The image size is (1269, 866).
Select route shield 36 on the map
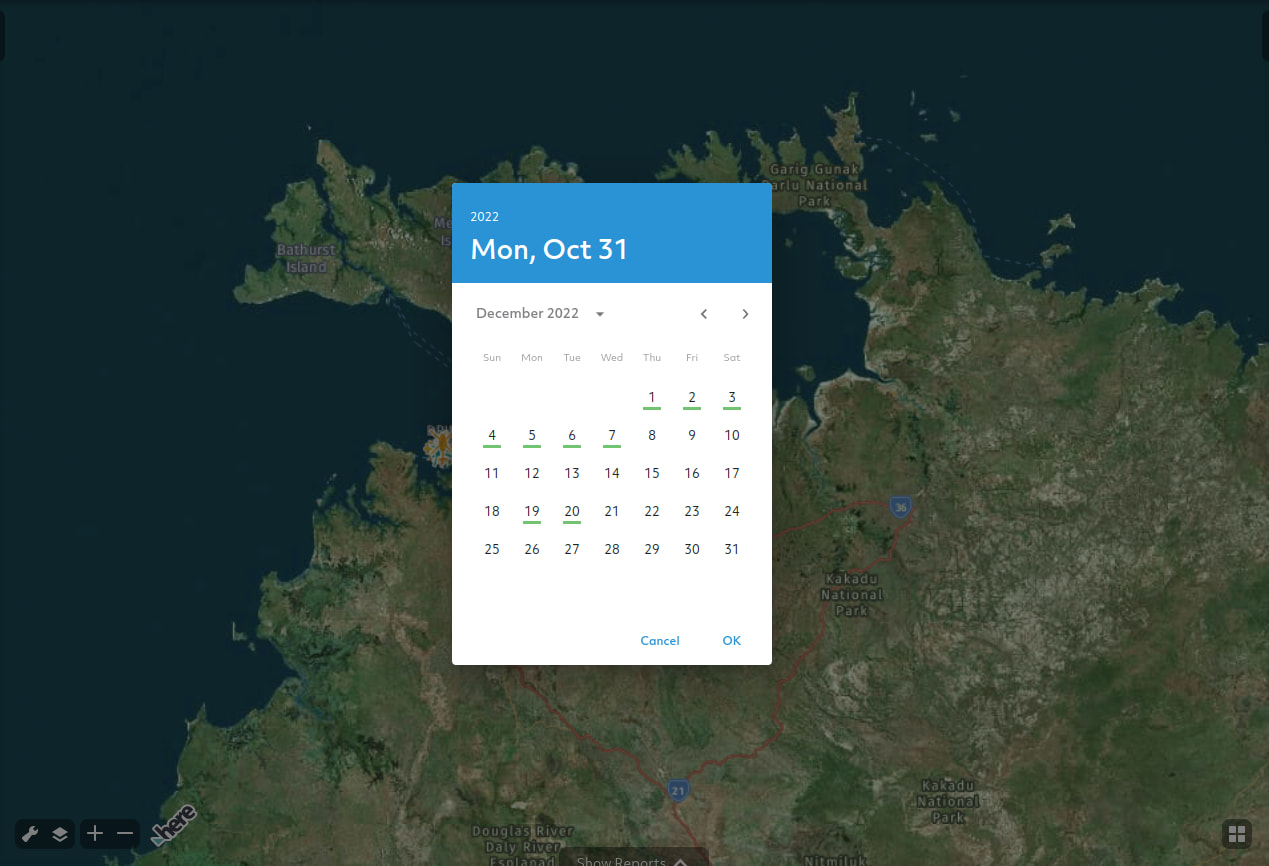[x=900, y=507]
